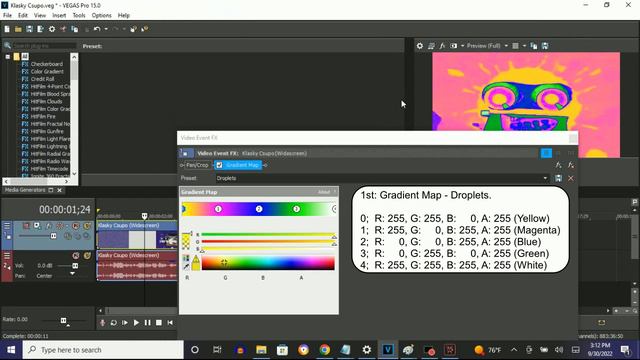640x360 pixels.
Task: Open project Properties gear in the toolbar
Action: click(x=52, y=29)
